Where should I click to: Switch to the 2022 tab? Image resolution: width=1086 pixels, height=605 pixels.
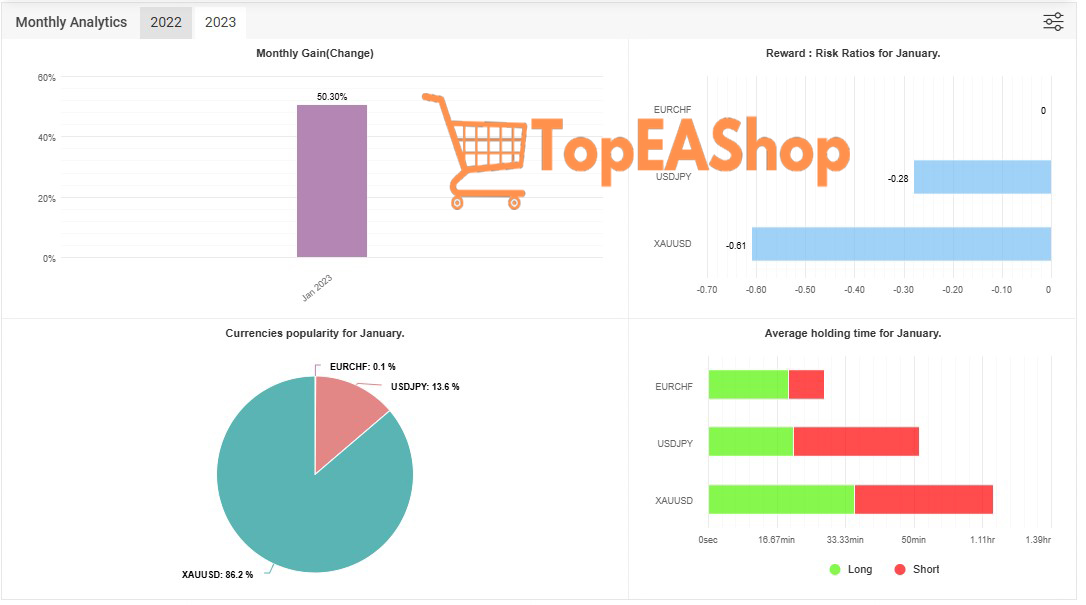click(166, 22)
